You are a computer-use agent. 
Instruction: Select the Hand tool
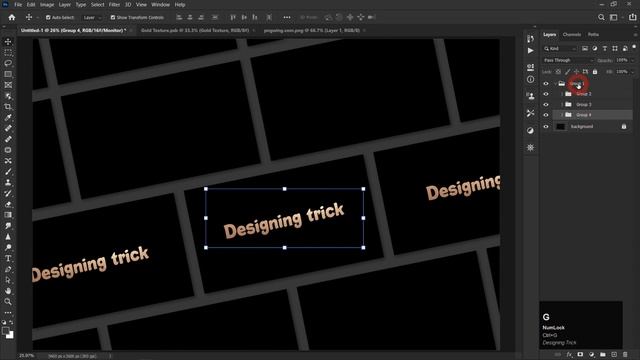(8, 291)
